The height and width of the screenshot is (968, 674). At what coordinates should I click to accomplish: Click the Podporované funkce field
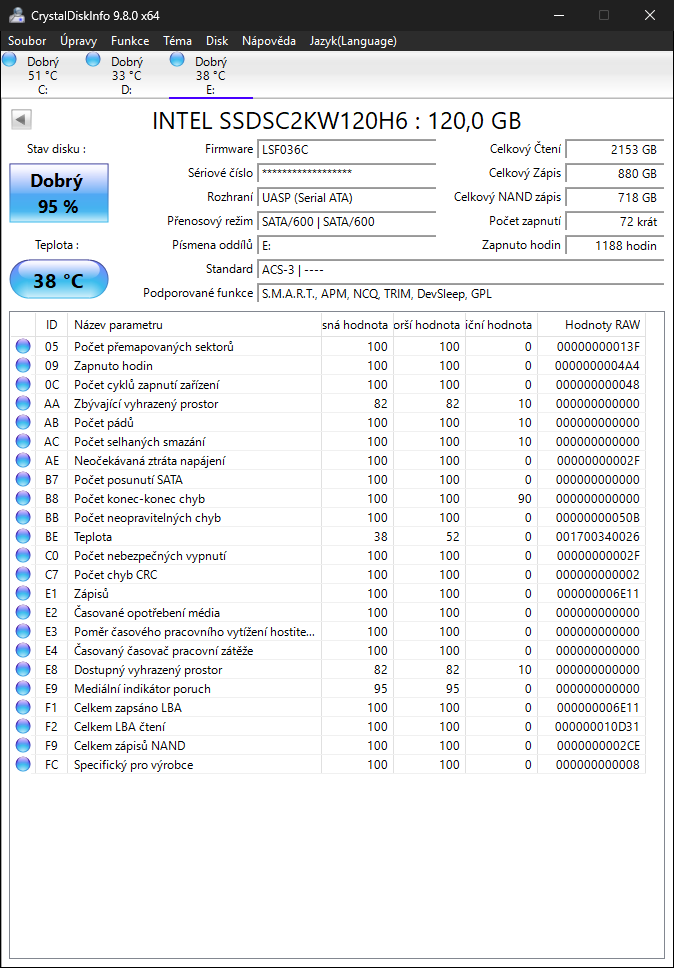point(460,294)
